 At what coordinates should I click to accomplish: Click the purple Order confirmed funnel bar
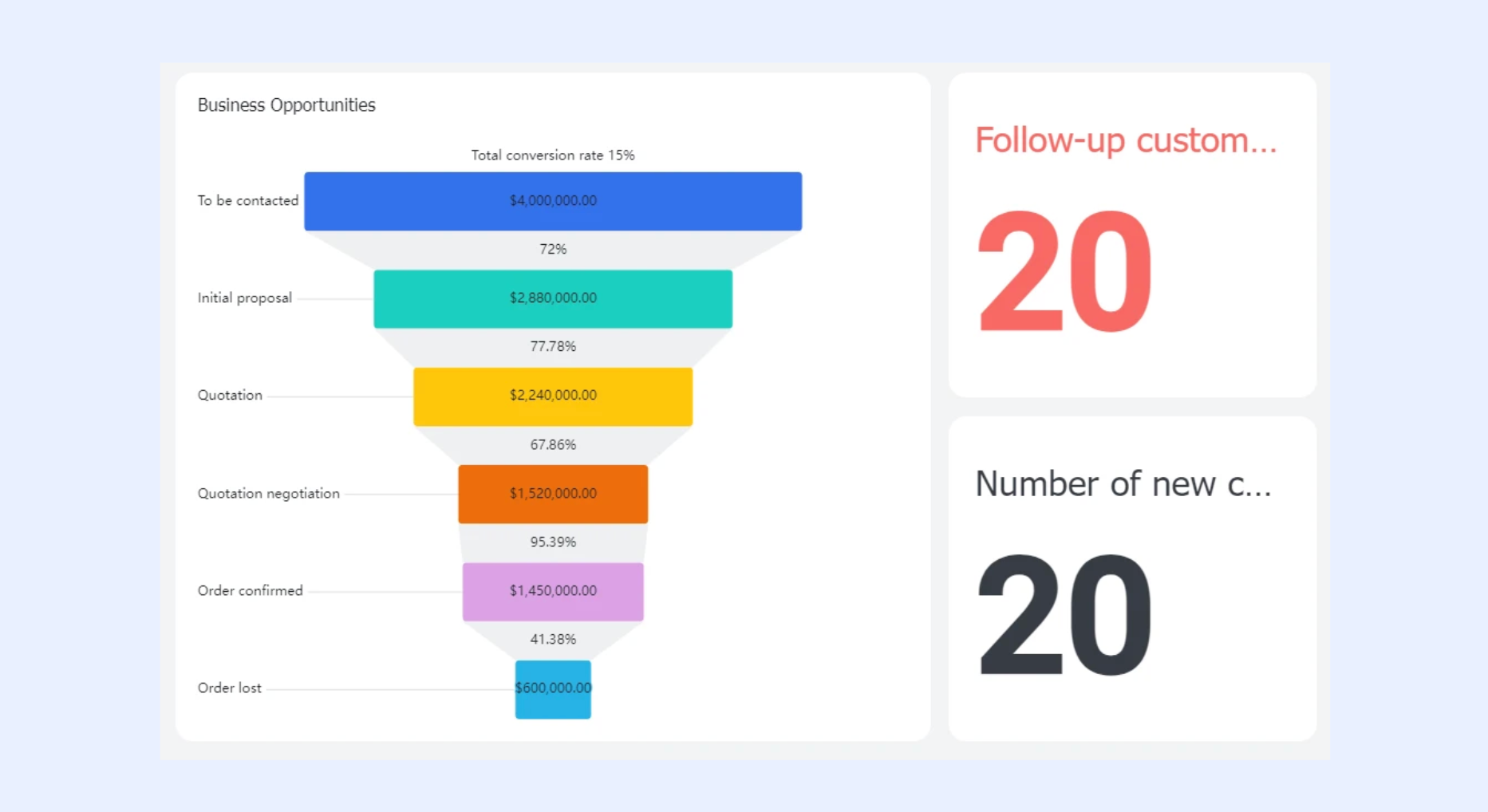coord(553,592)
